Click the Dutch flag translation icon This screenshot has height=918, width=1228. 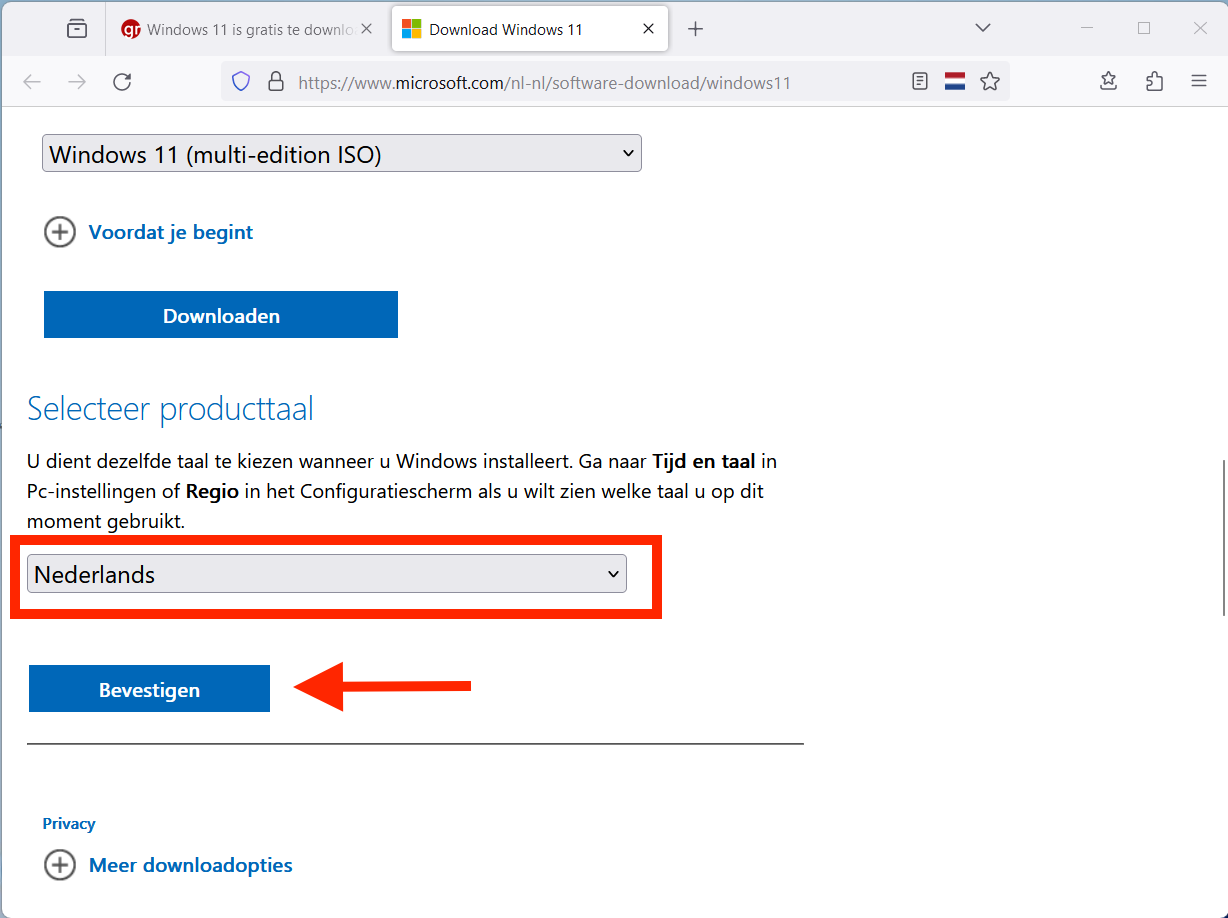coord(955,82)
